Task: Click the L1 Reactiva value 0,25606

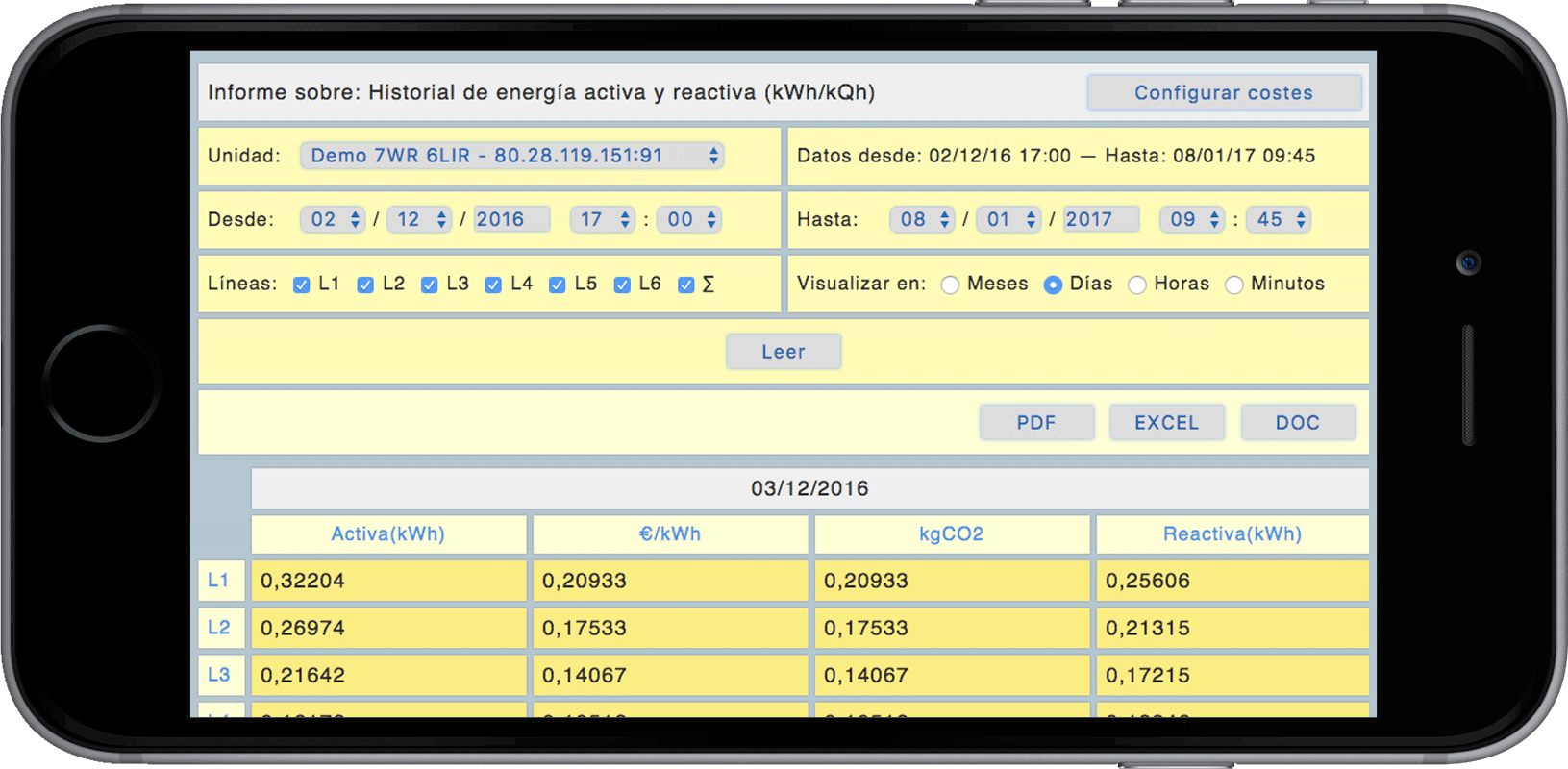Action: coord(1232,581)
